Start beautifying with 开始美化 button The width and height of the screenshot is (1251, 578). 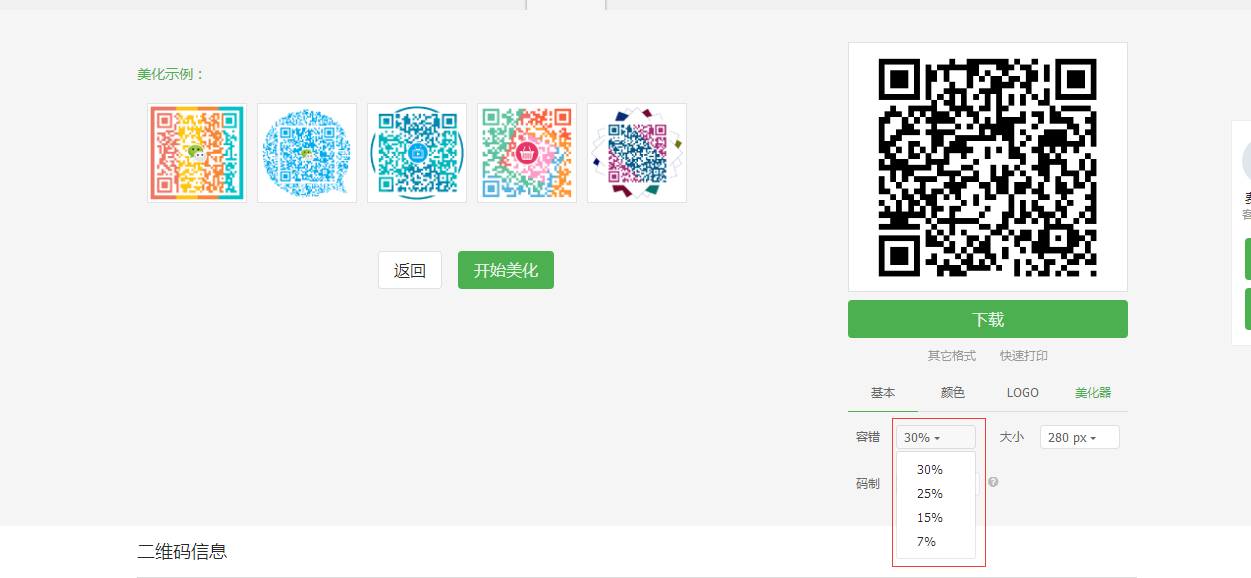click(x=506, y=270)
